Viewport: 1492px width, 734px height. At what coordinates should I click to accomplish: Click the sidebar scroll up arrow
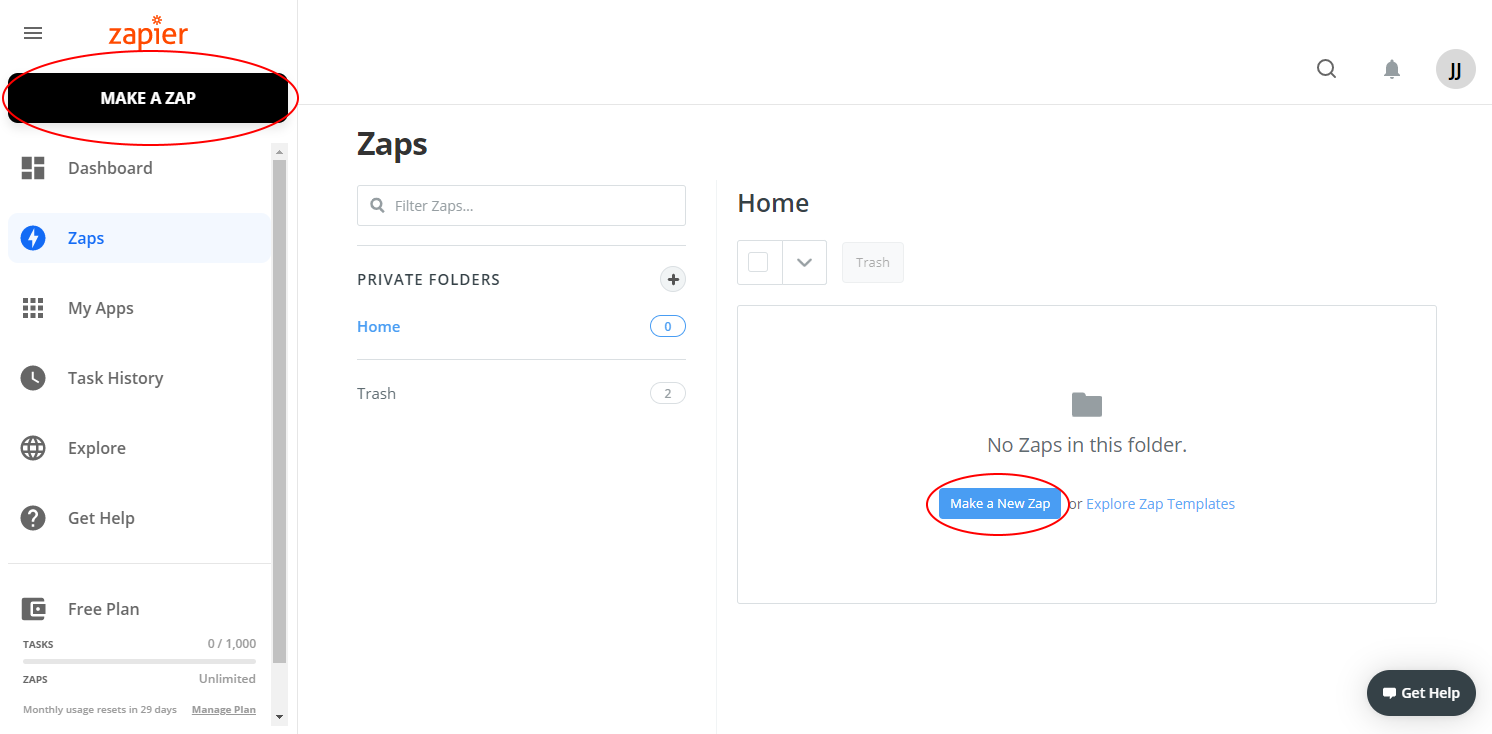point(279,151)
